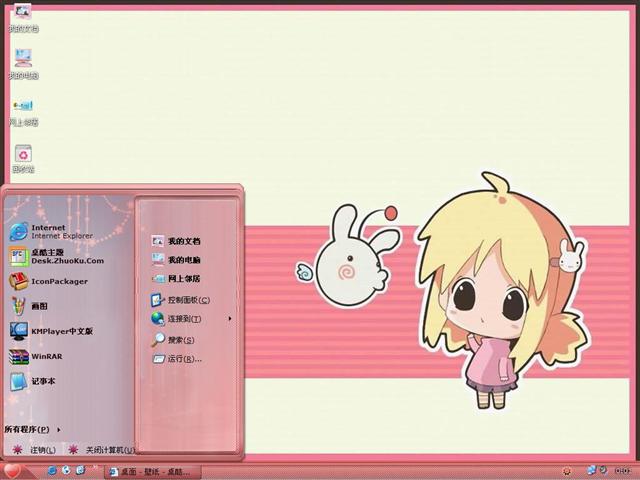The width and height of the screenshot is (640, 480).
Task: Open the 回收站 recycle bin desktop icon
Action: [x=23, y=159]
